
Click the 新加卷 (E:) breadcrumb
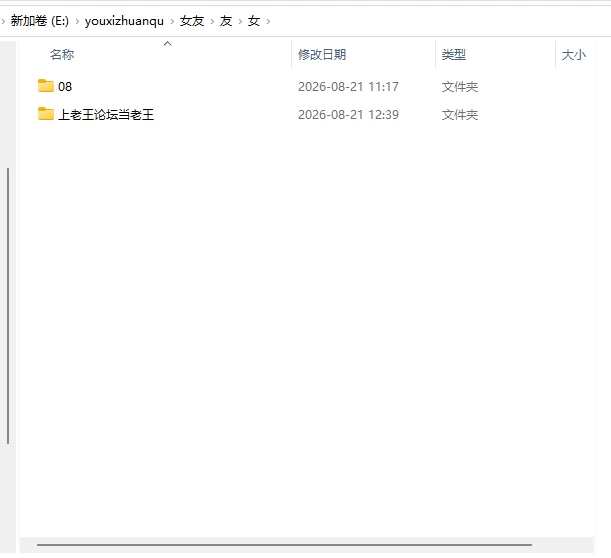[x=39, y=21]
